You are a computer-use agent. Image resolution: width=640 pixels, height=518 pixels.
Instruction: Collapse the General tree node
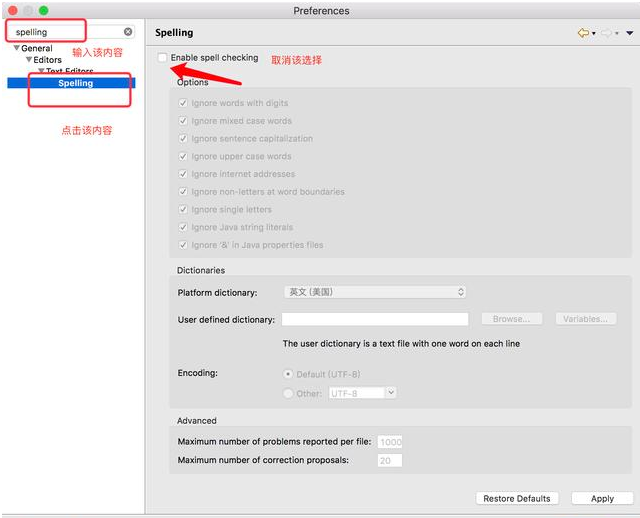17,48
